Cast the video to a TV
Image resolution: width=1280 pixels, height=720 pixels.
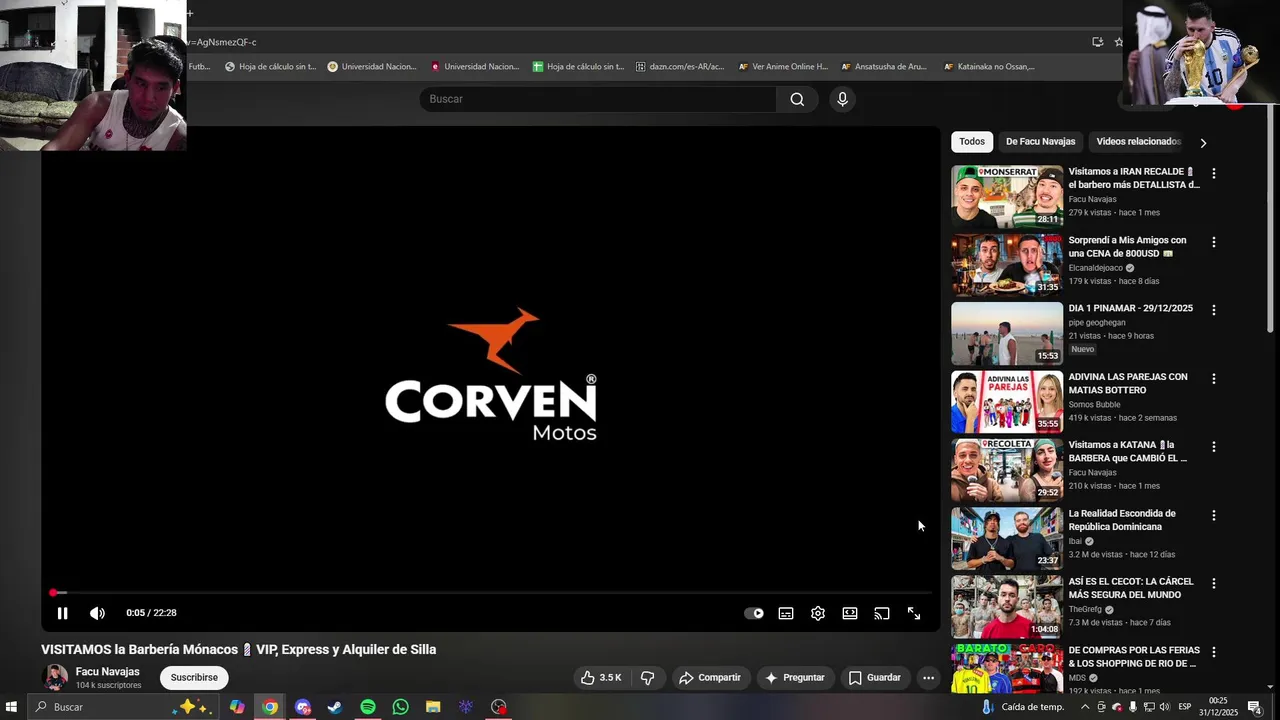pyautogui.click(x=882, y=613)
